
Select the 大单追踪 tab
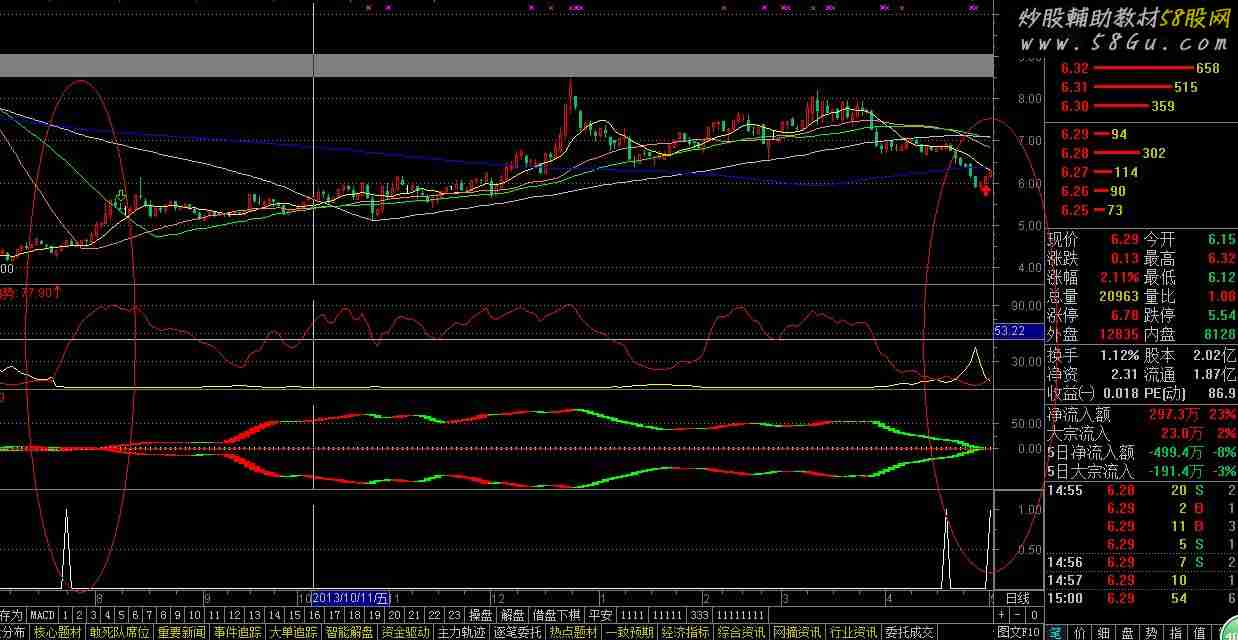294,632
